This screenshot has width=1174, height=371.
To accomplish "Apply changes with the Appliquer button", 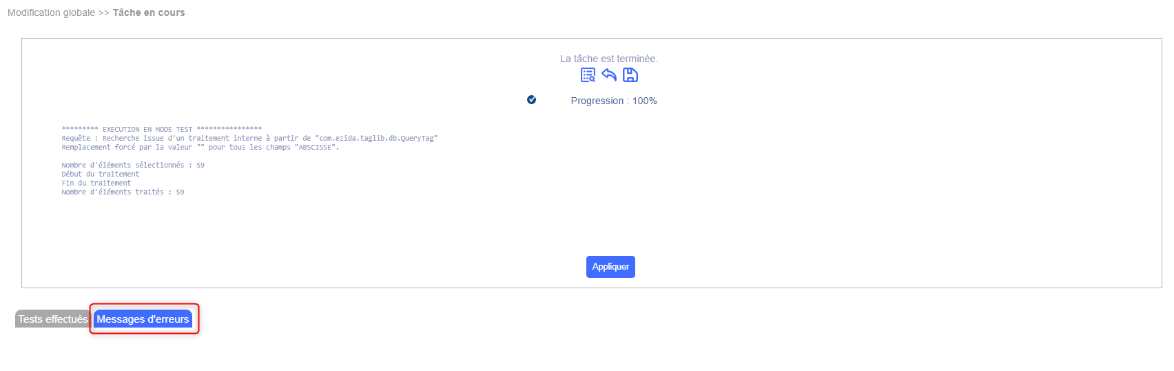I will click(x=610, y=266).
